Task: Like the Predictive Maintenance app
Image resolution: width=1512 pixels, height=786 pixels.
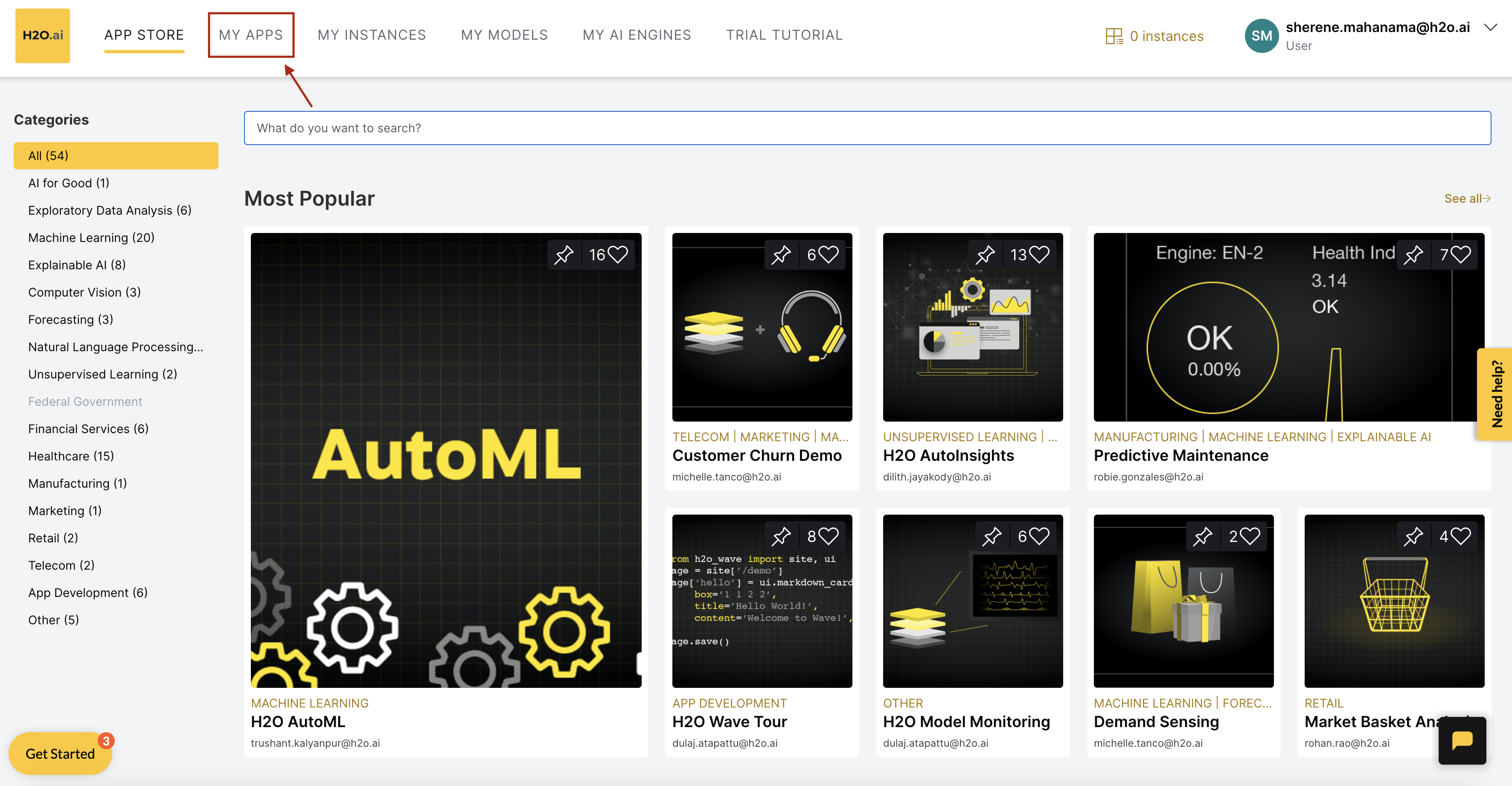Action: (x=1460, y=255)
